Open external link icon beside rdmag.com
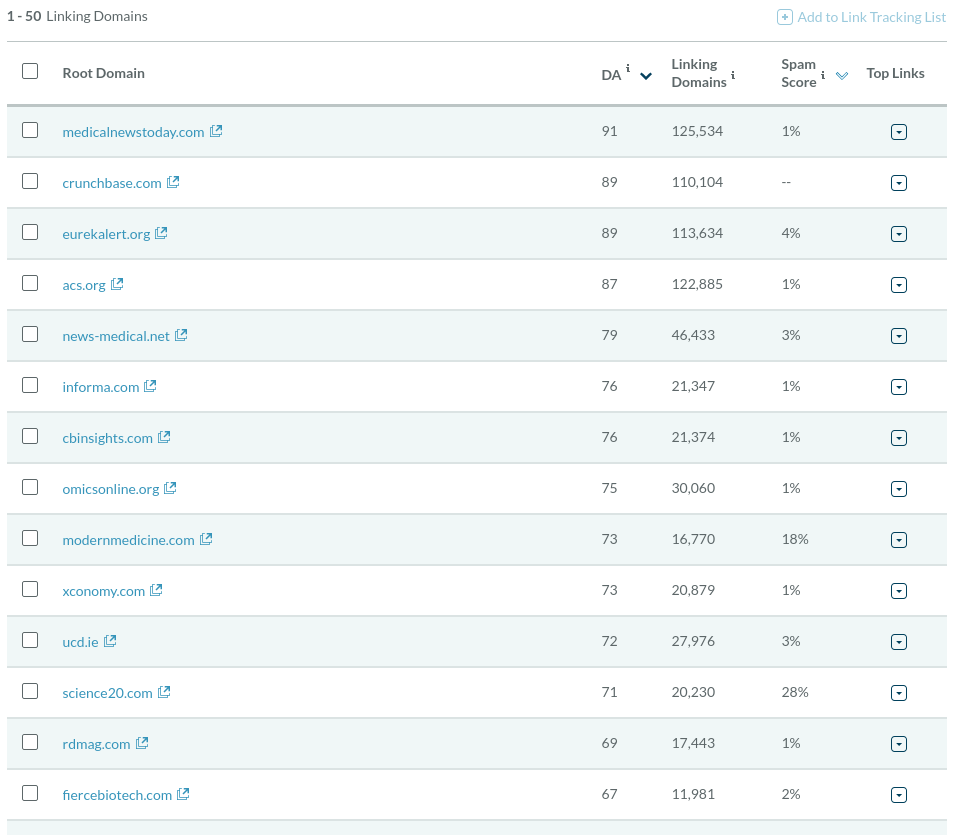The height and width of the screenshot is (835, 958). [142, 743]
